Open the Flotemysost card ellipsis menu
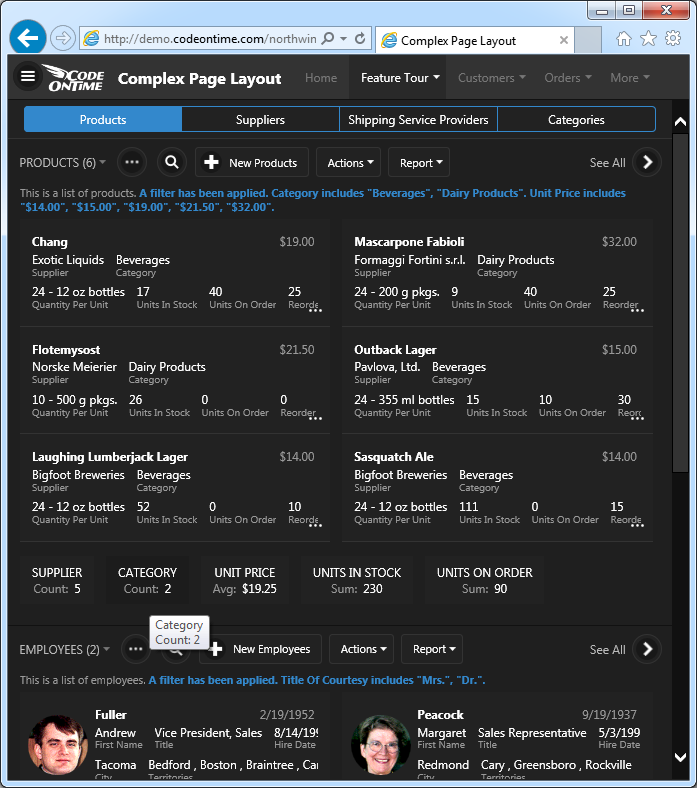The image size is (697, 788). [x=315, y=418]
